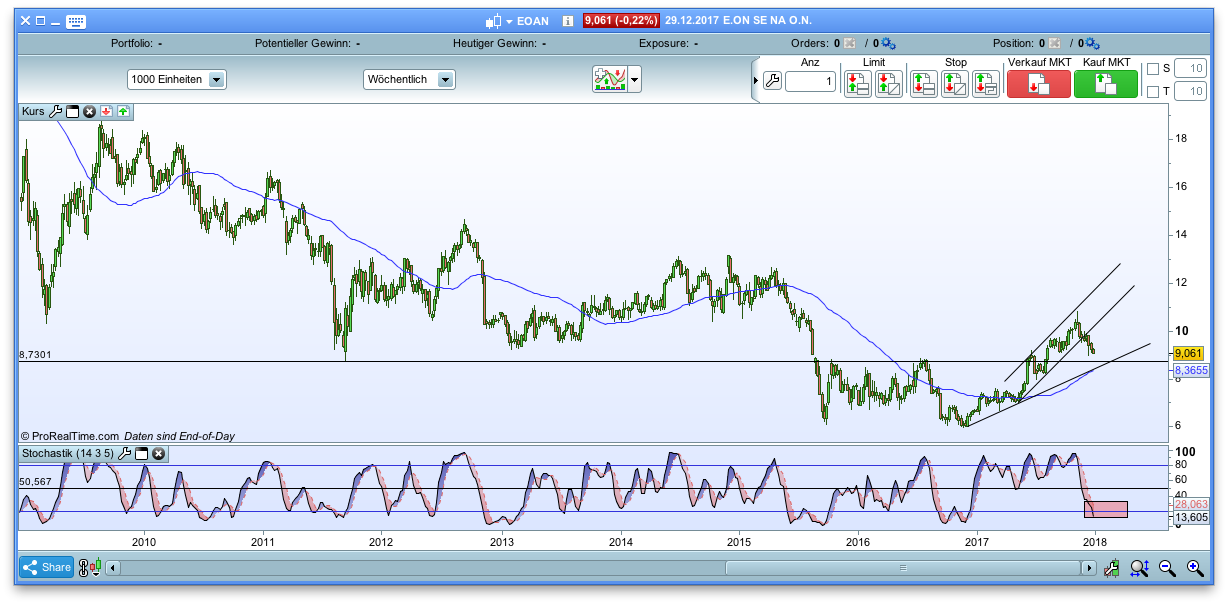Viewport: 1228px width, 605px height.
Task: Click the Anz quantity input field
Action: tap(810, 82)
